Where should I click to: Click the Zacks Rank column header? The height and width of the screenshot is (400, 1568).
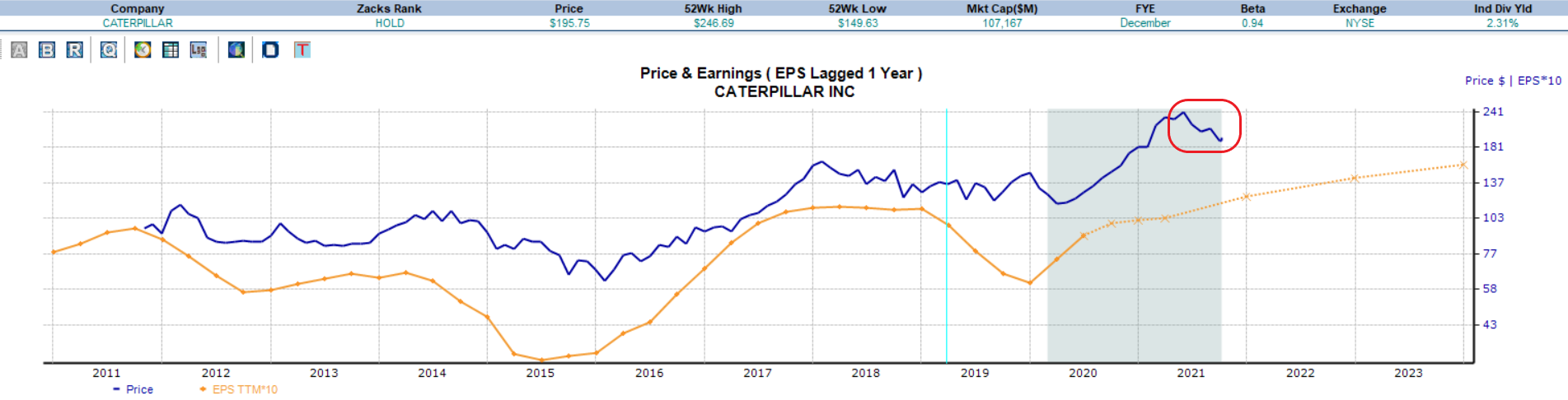point(389,8)
